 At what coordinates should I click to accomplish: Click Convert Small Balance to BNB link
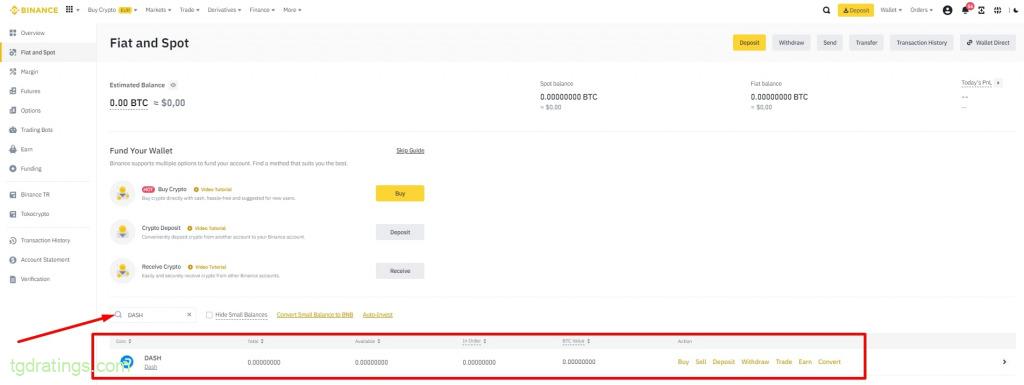point(315,315)
